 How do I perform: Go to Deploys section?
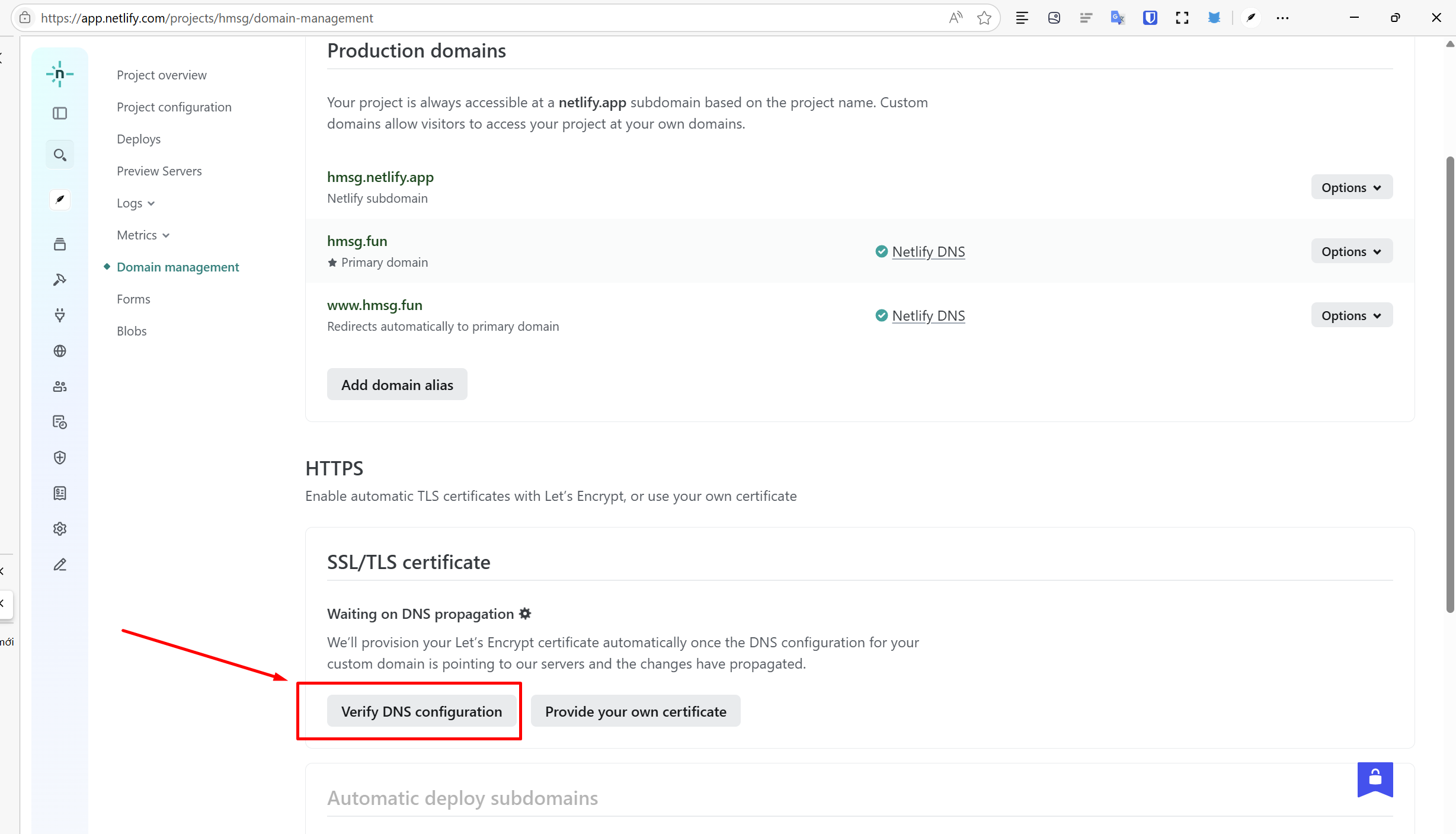tap(139, 139)
